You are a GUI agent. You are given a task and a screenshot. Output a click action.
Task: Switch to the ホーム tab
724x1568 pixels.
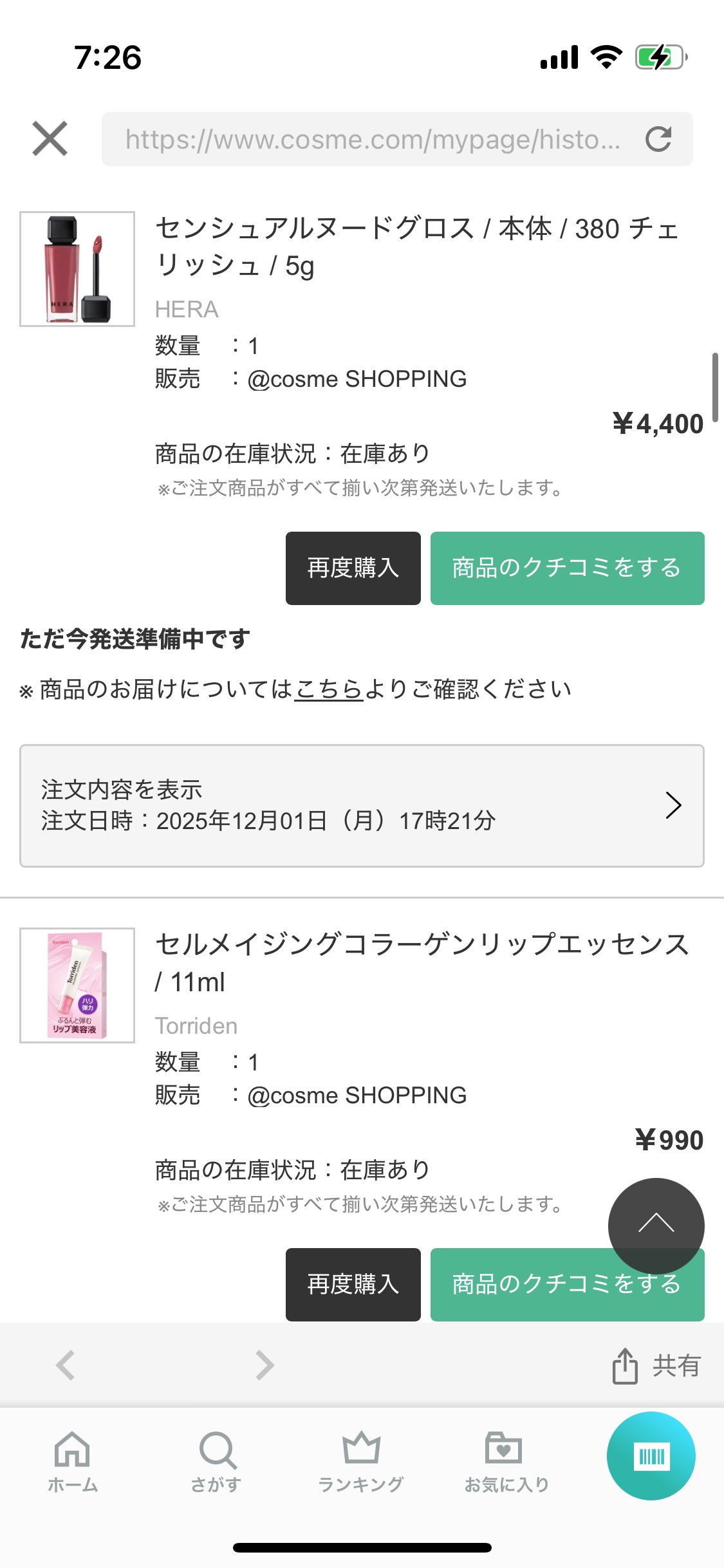pyautogui.click(x=72, y=1461)
